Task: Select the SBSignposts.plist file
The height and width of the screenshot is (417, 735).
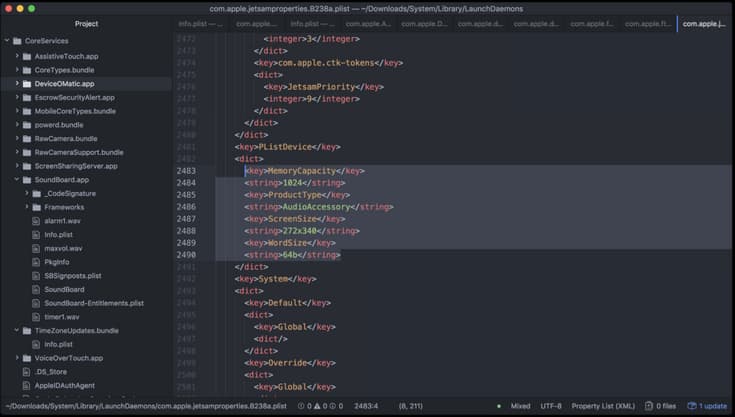Action: coord(73,276)
